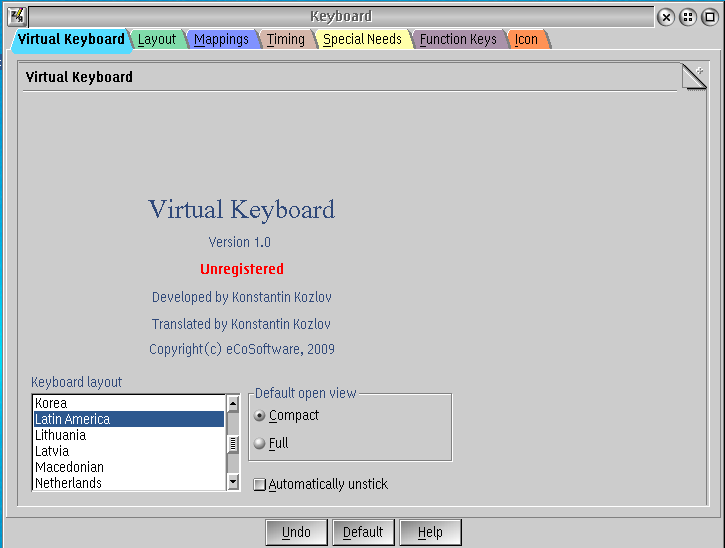Click the keyboard layout scrollbar thumb
Image resolution: width=725 pixels, height=548 pixels.
click(233, 443)
